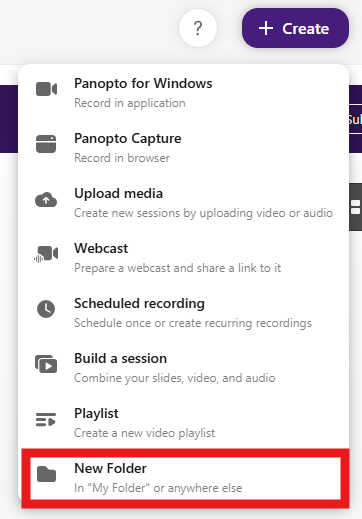Click "Record in browser" description text
Image resolution: width=362 pixels, height=519 pixels.
coord(122,158)
